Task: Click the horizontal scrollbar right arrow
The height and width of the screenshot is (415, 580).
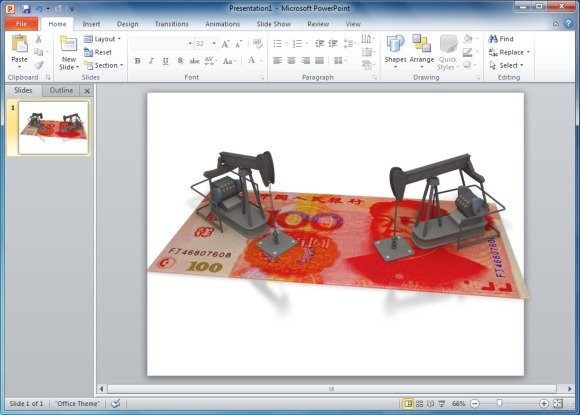Action: (569, 389)
